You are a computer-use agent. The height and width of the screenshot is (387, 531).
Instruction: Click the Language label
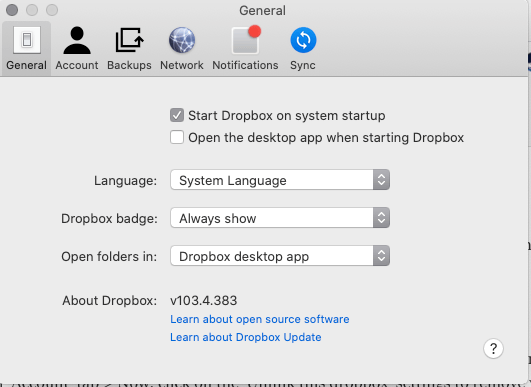[x=125, y=181]
